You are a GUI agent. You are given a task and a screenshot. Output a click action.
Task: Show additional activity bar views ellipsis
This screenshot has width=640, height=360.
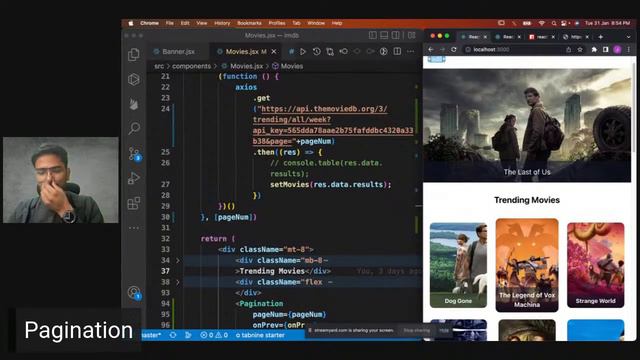click(x=134, y=228)
